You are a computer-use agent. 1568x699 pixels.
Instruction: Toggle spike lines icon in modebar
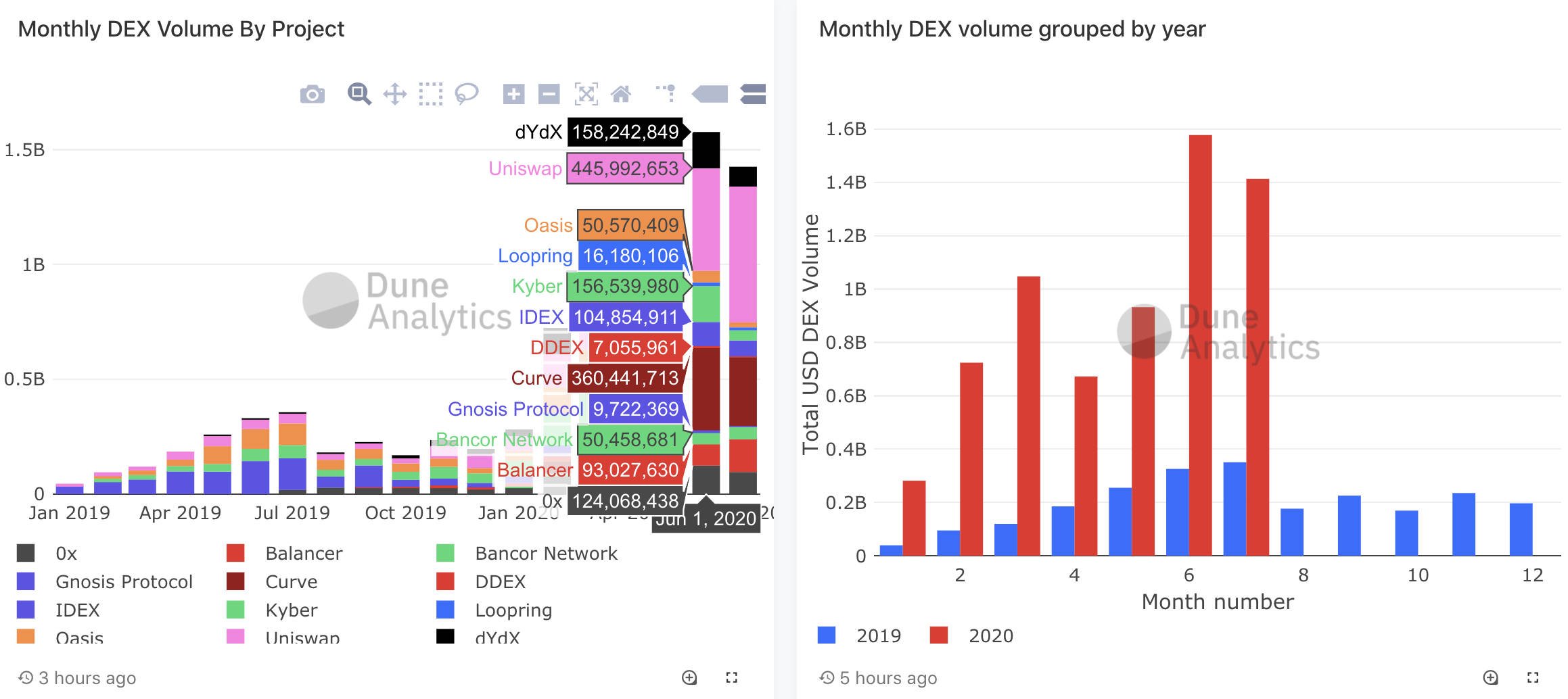pyautogui.click(x=666, y=93)
